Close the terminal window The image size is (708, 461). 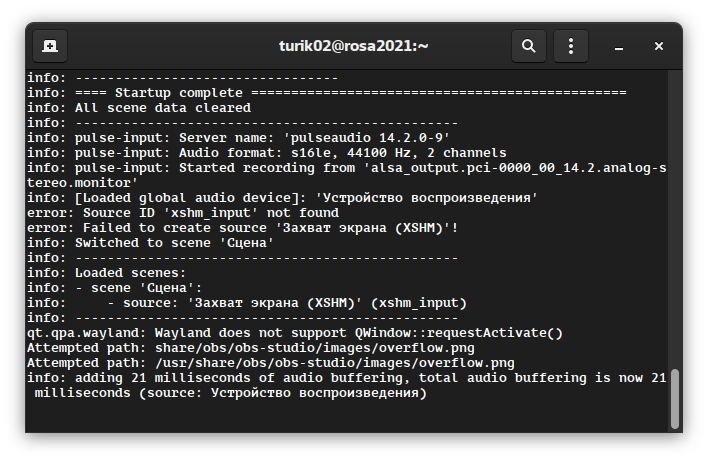pyautogui.click(x=659, y=46)
